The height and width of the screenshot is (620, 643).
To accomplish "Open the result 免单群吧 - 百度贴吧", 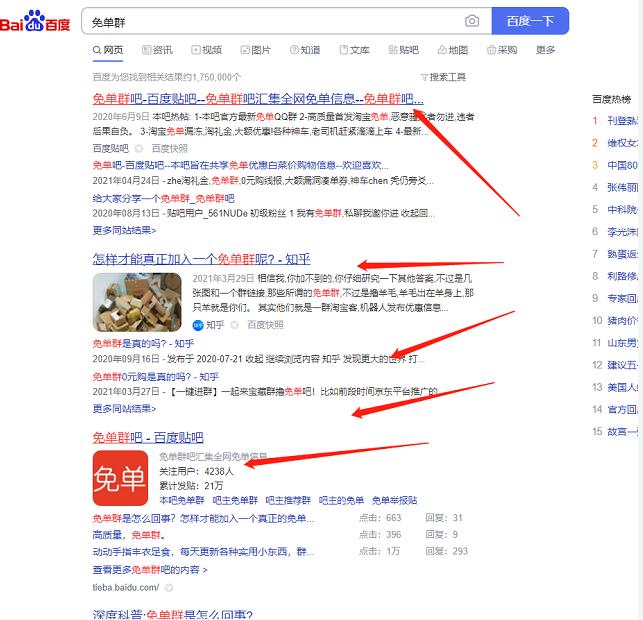I will [x=148, y=438].
